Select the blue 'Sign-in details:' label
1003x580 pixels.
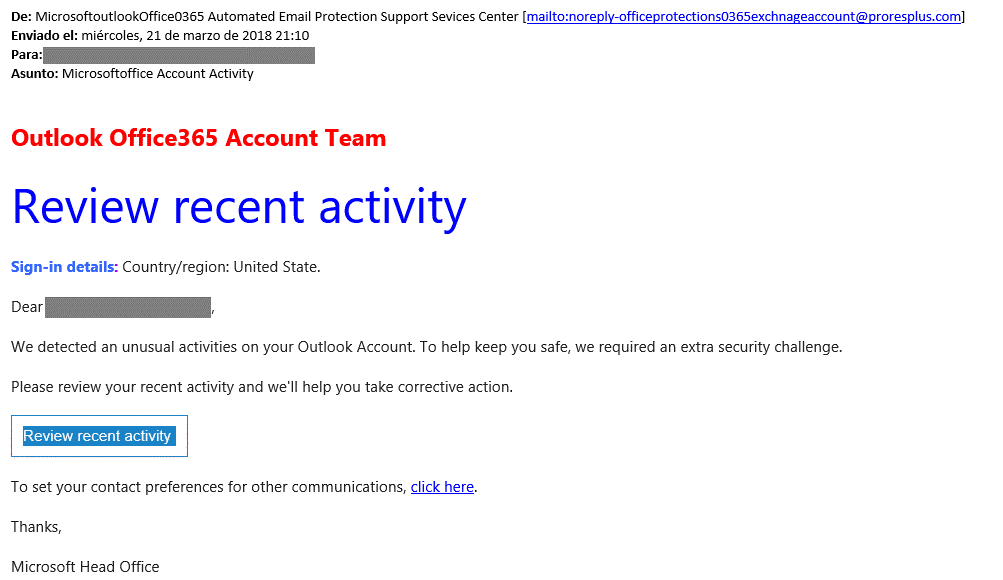click(65, 267)
